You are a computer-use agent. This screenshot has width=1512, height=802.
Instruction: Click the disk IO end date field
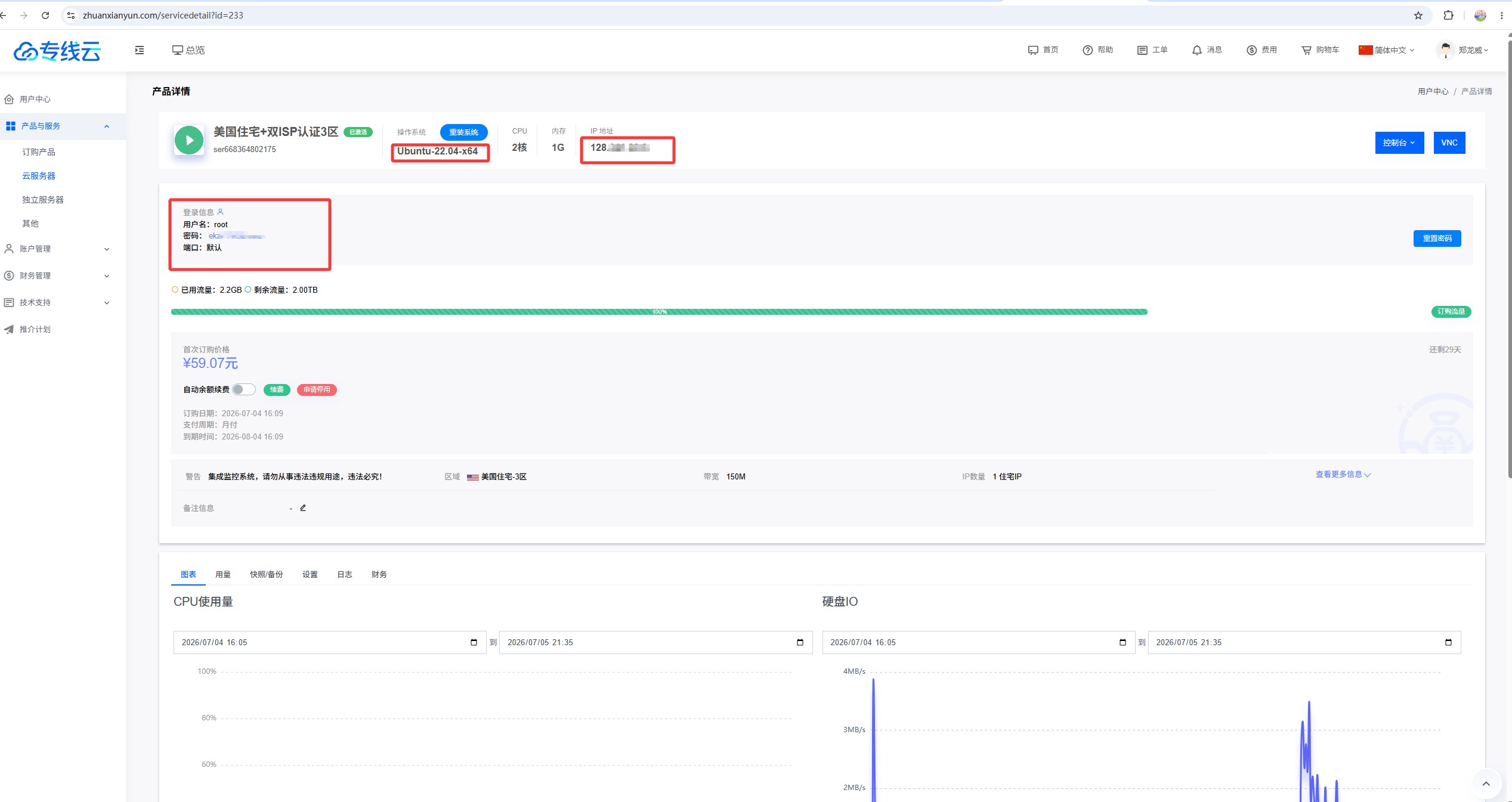coord(1304,642)
